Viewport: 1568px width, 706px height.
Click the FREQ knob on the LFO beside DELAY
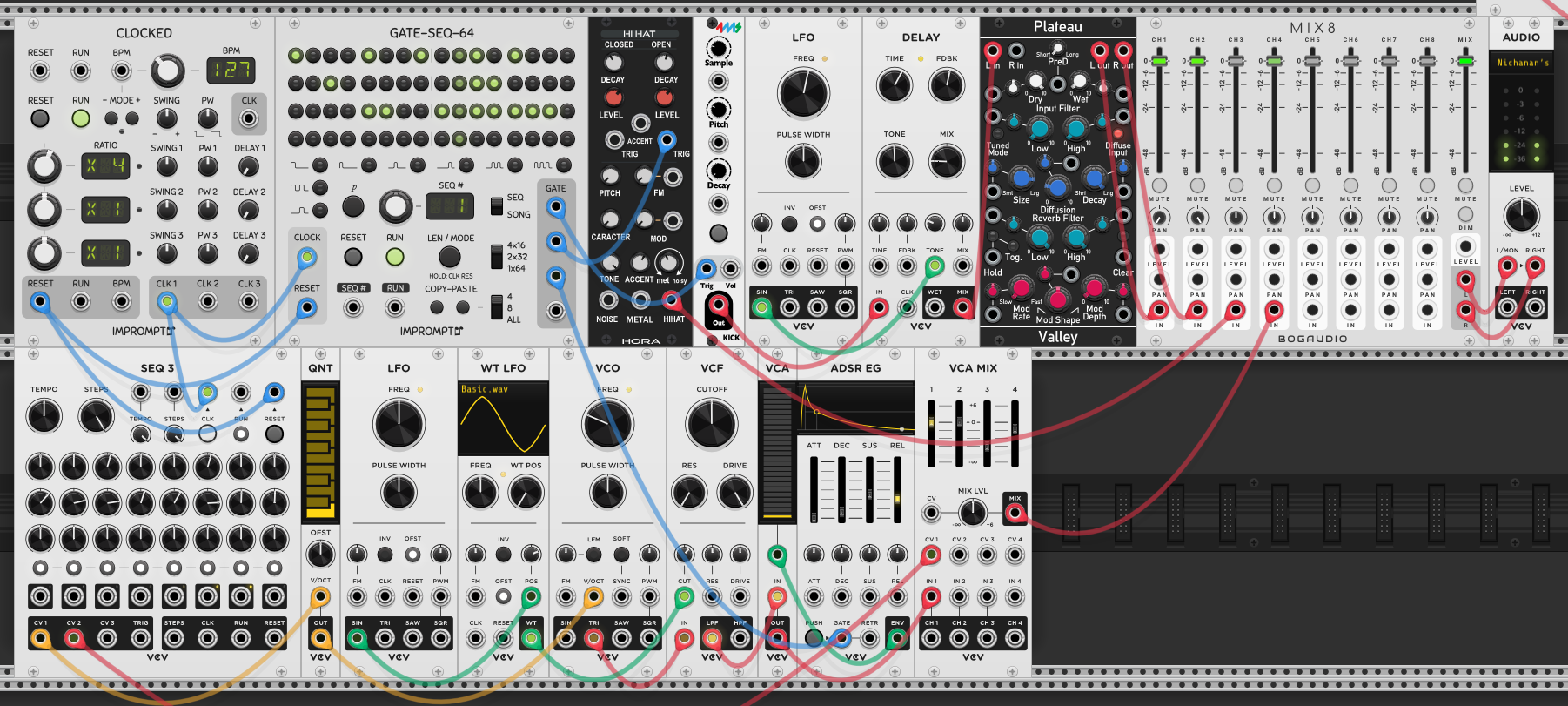pyautogui.click(x=803, y=92)
